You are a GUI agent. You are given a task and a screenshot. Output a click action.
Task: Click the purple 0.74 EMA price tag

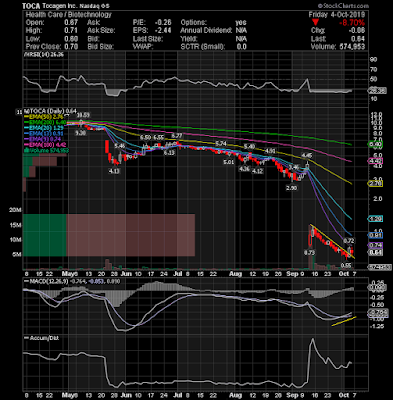pos(375,245)
